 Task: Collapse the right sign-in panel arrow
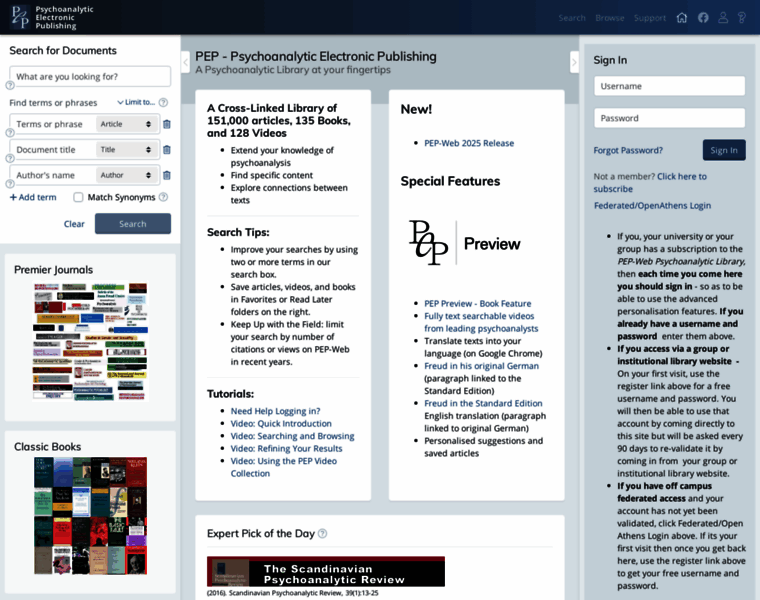(x=574, y=62)
